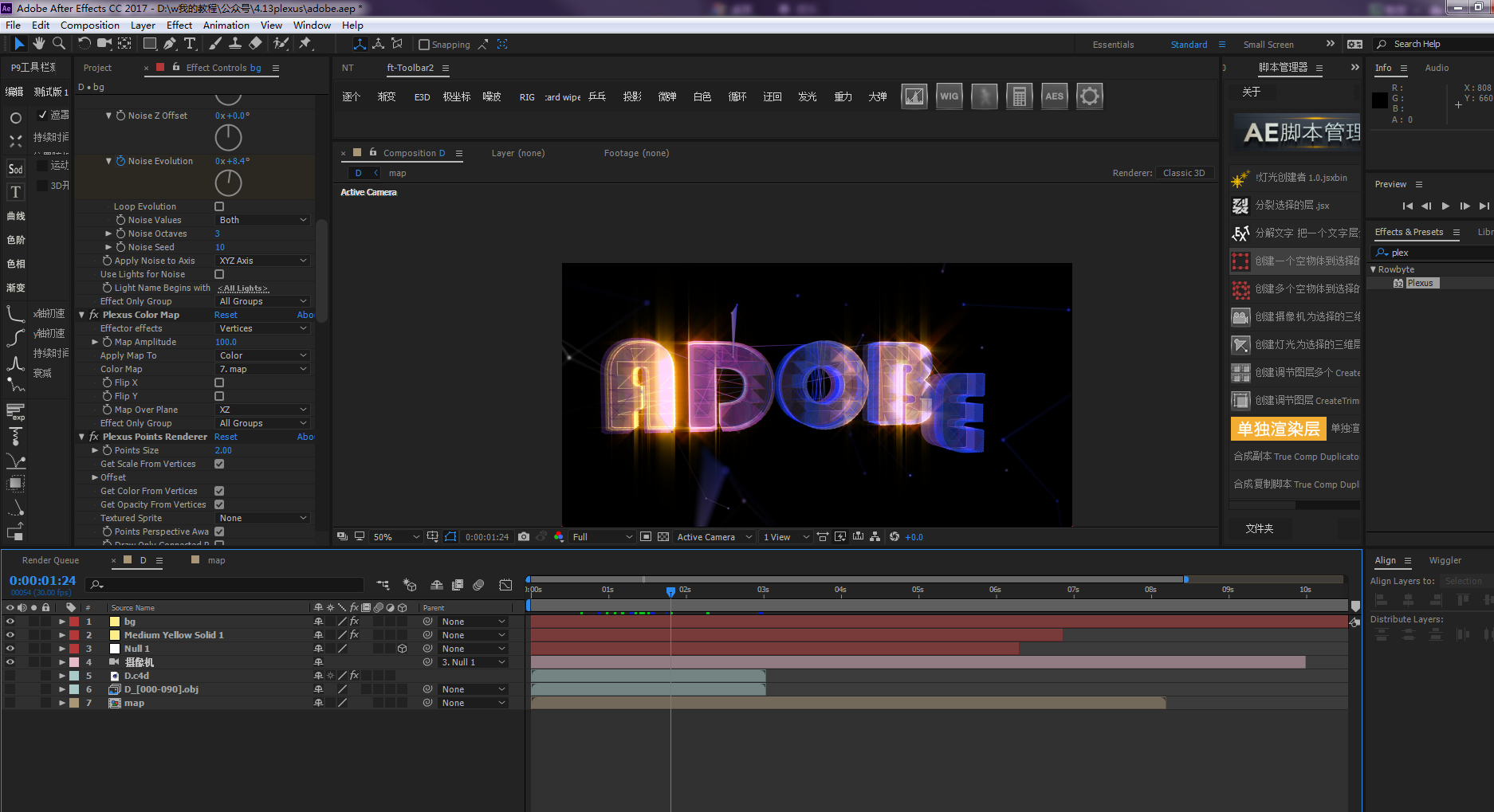Select the Clone Stamp tool
Image resolution: width=1494 pixels, height=812 pixels.
pos(235,44)
